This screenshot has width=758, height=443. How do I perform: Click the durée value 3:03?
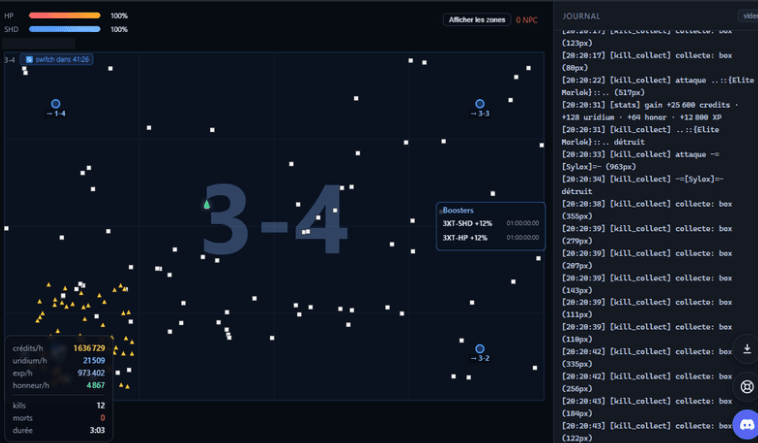(x=97, y=430)
